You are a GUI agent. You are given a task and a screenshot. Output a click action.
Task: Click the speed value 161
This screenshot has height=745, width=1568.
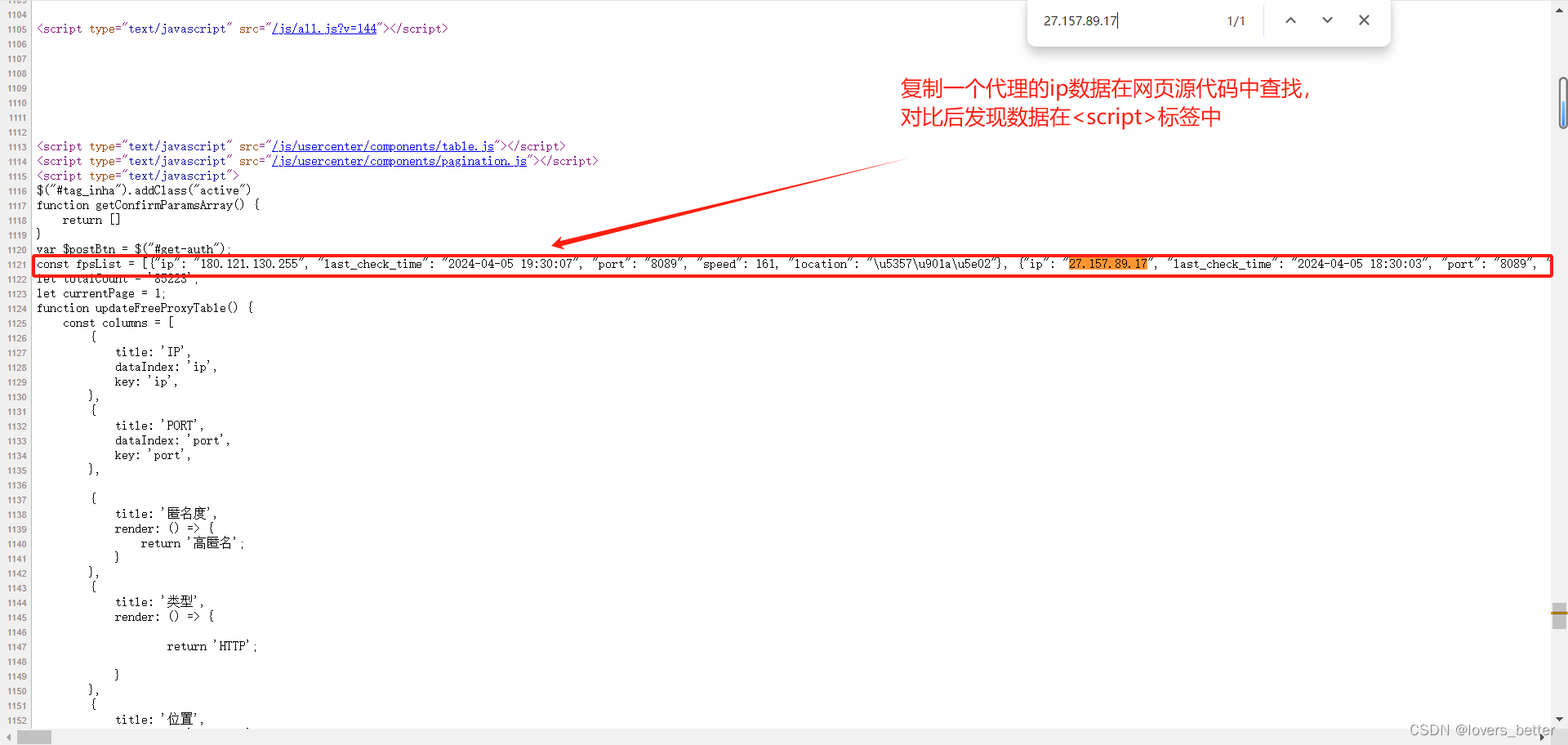click(765, 264)
